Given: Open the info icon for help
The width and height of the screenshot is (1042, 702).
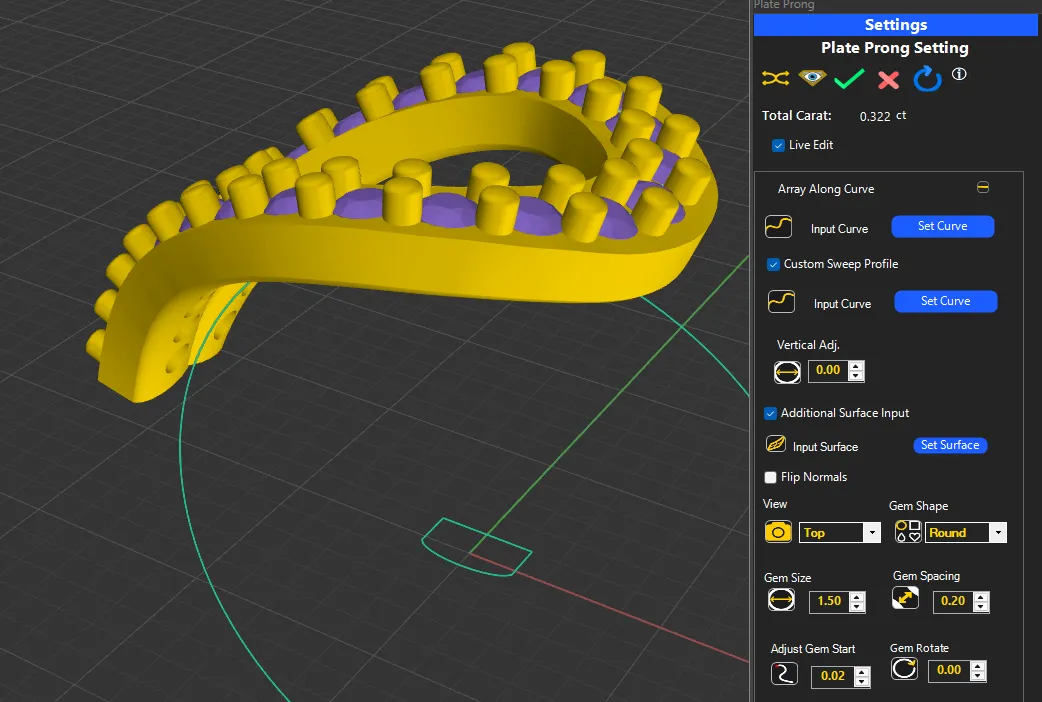Looking at the screenshot, I should 959,75.
